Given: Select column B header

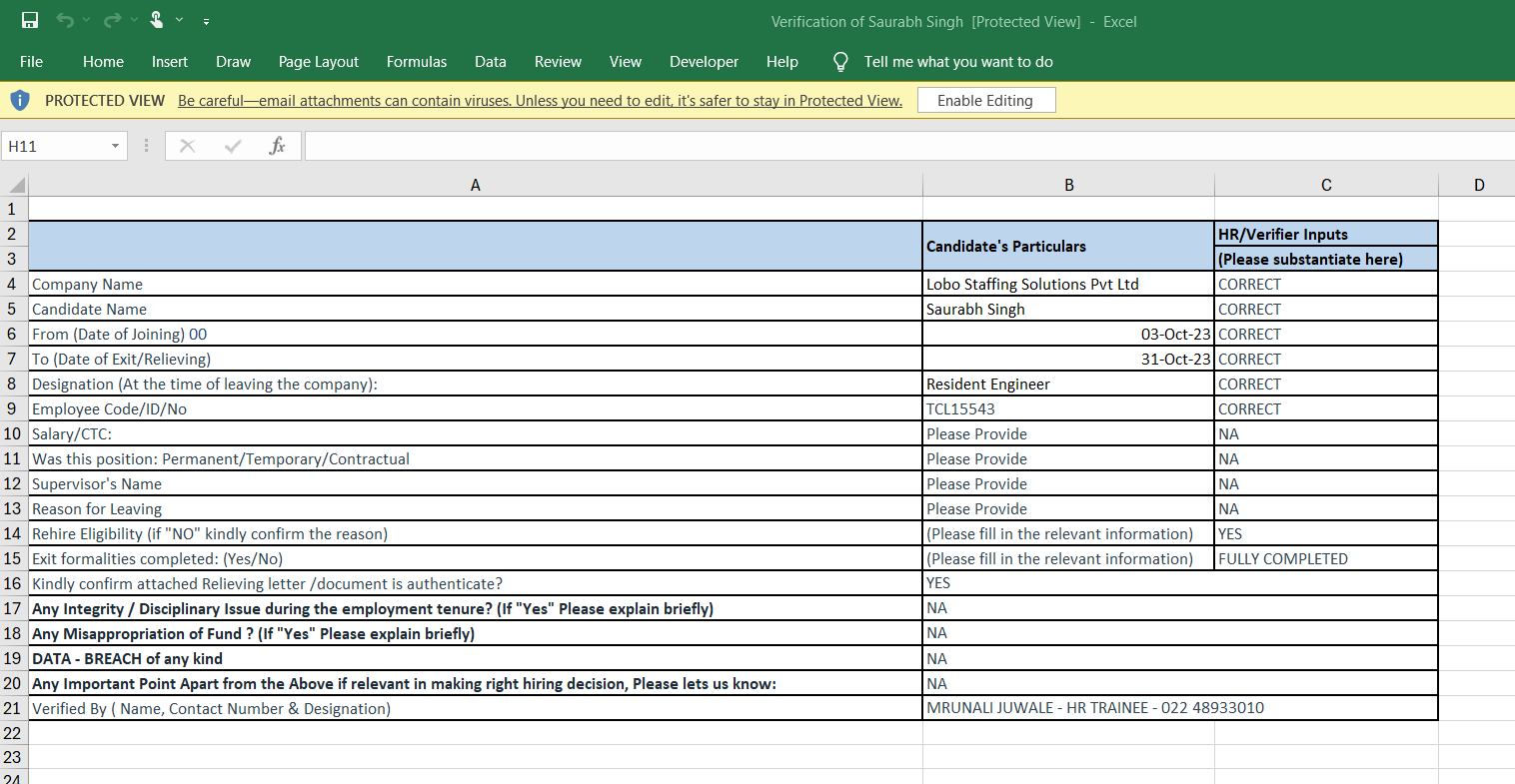Looking at the screenshot, I should [1068, 185].
